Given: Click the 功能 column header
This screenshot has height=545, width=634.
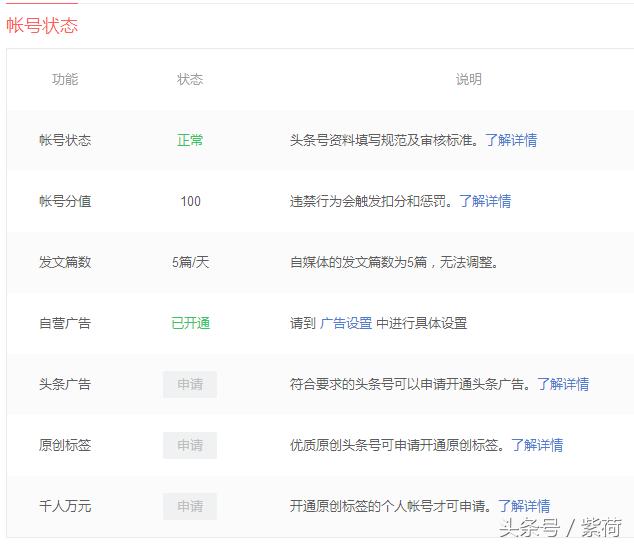Looking at the screenshot, I should [x=65, y=79].
